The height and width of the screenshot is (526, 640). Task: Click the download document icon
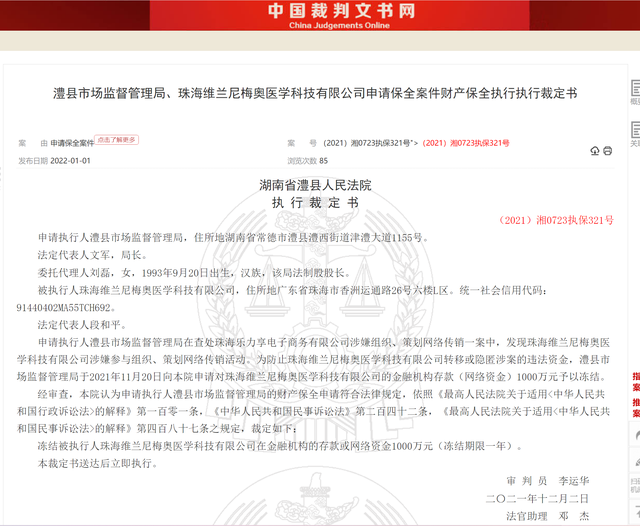point(595,150)
